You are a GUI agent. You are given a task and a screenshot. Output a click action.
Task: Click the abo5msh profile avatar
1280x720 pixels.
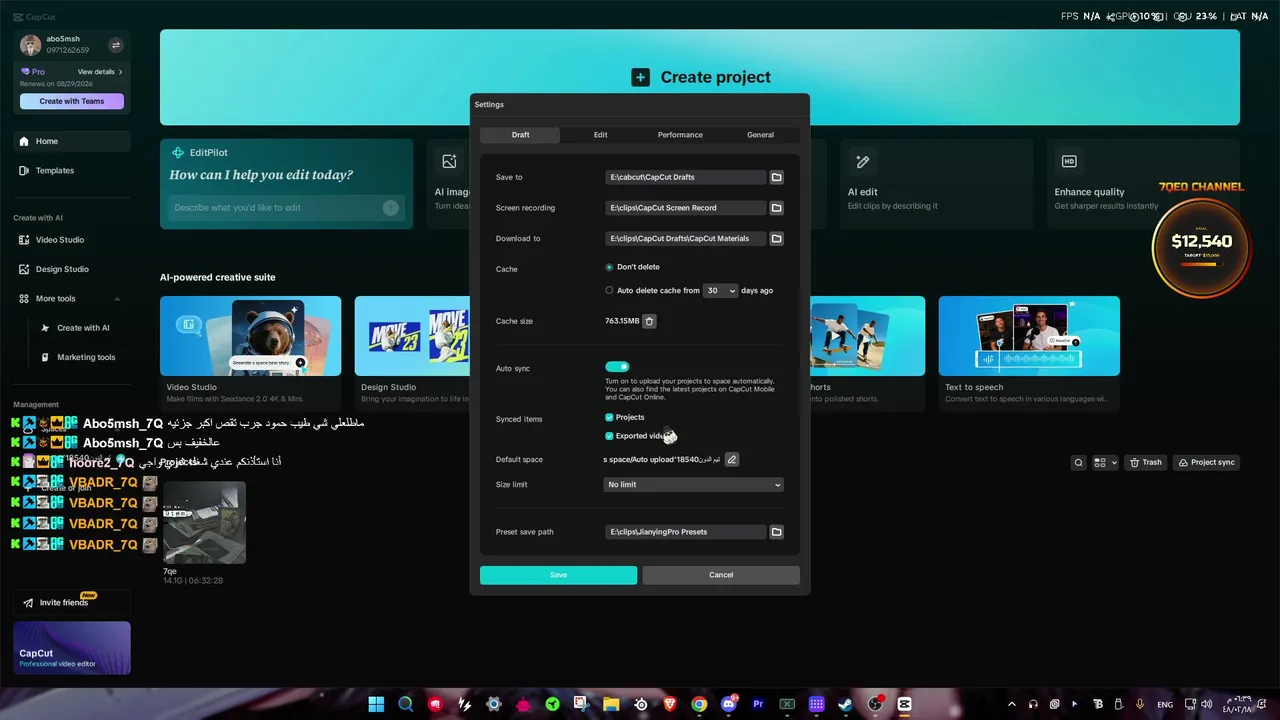click(x=31, y=45)
